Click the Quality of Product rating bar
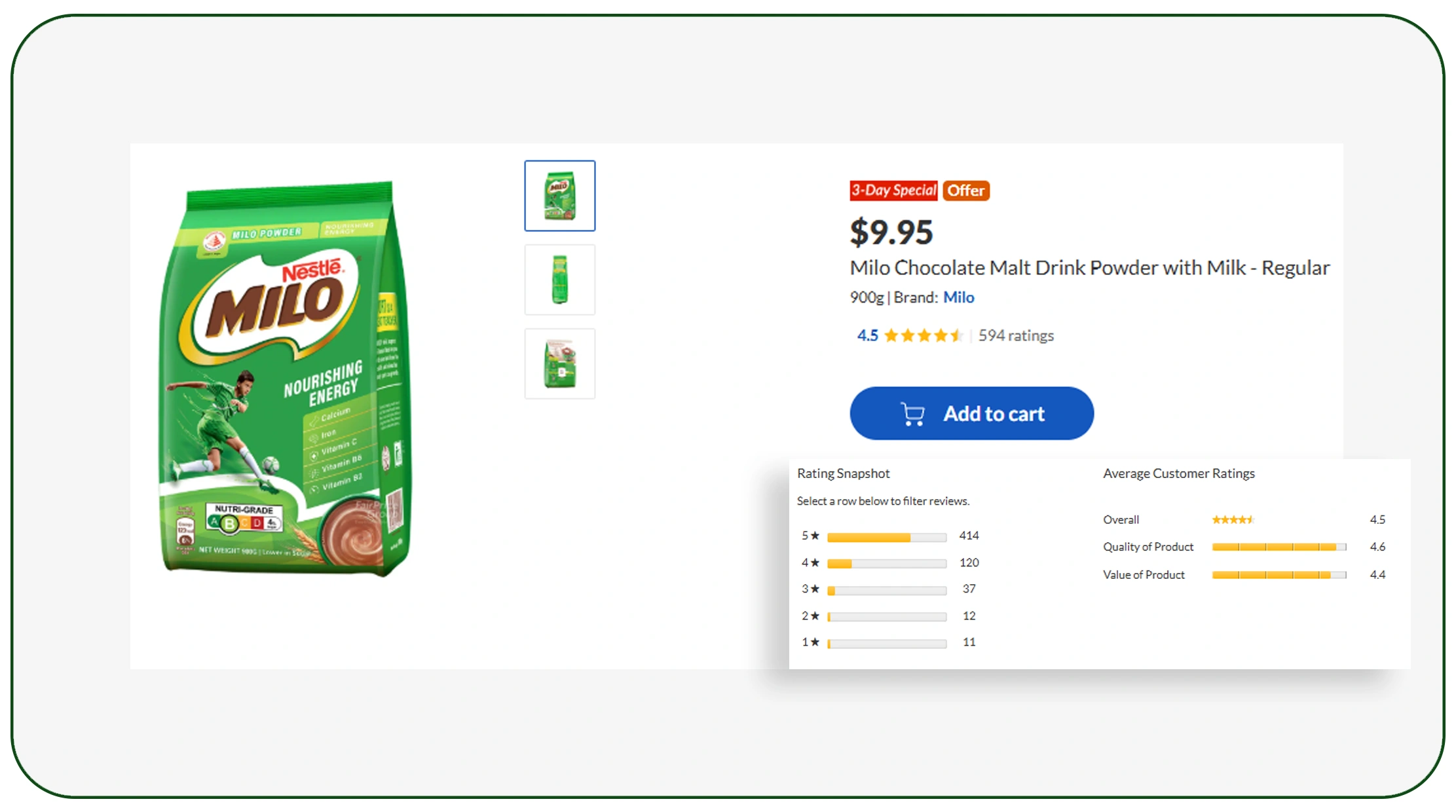The image size is (1456, 812). [x=1279, y=547]
